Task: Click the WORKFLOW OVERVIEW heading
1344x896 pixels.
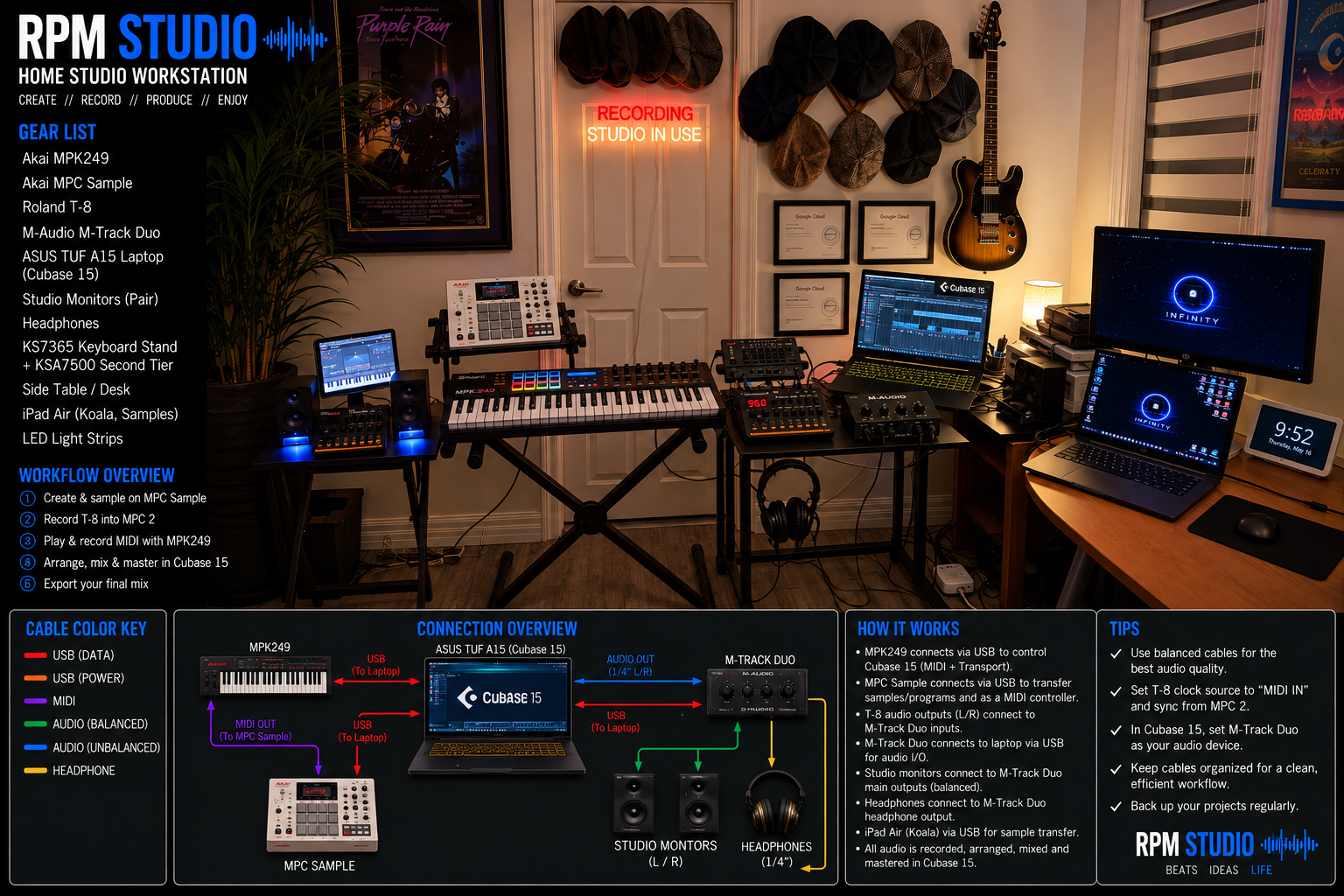Action: click(x=97, y=475)
